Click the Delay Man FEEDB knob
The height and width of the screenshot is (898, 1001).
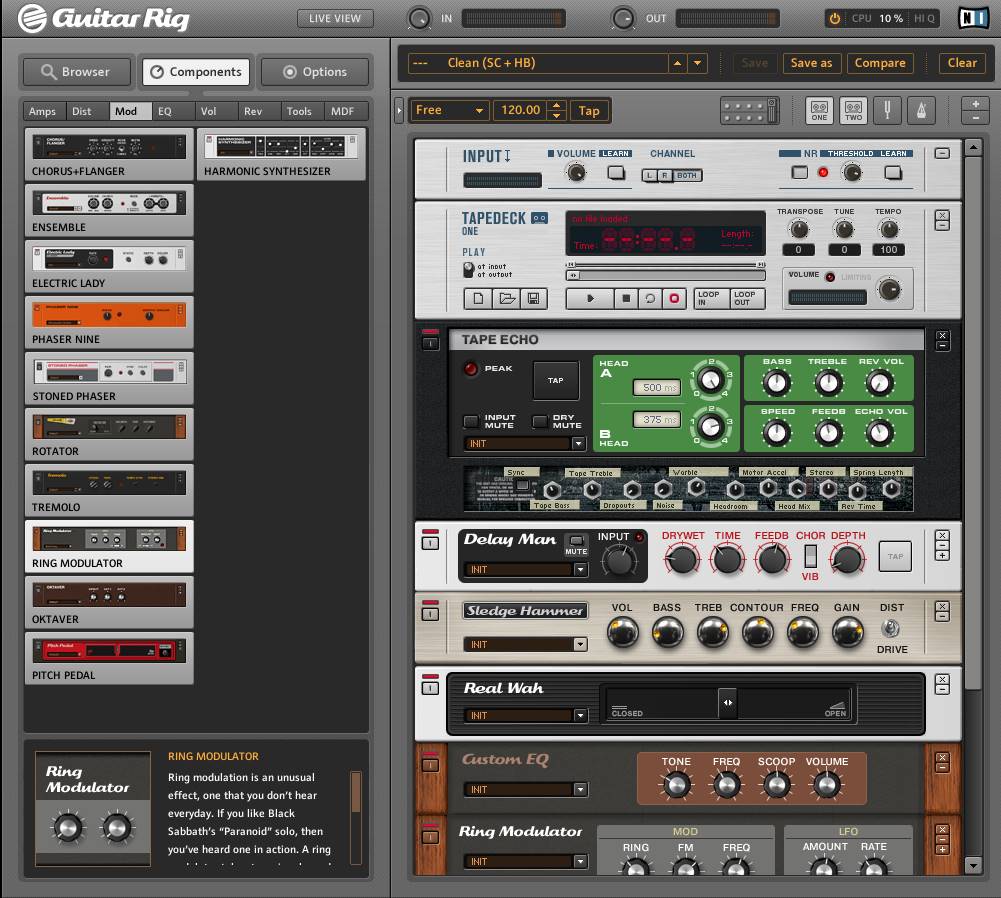click(772, 560)
